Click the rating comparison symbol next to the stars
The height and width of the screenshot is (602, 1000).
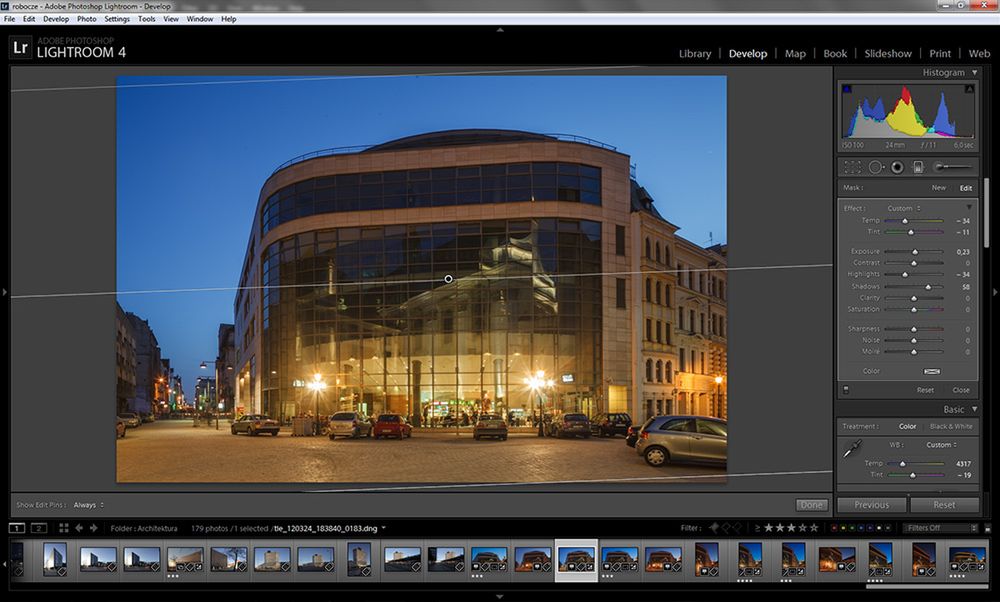click(x=758, y=528)
